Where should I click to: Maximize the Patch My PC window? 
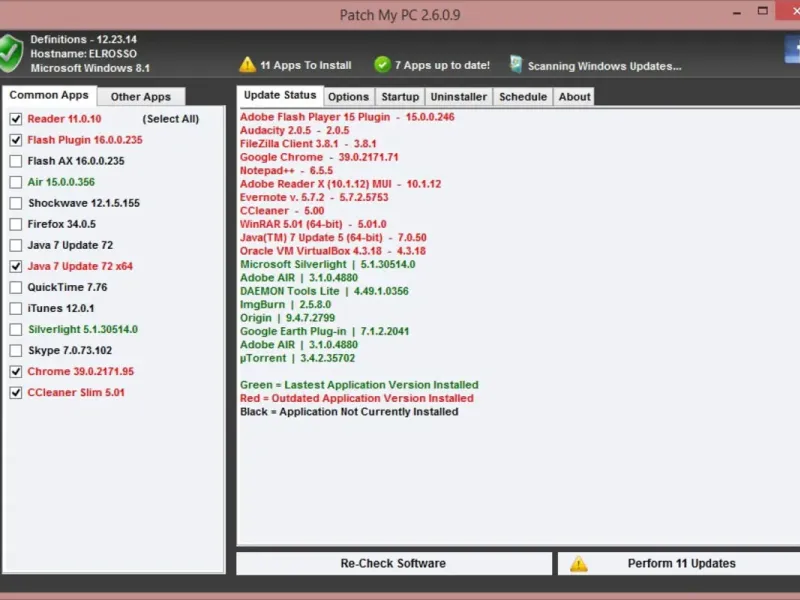pyautogui.click(x=763, y=11)
